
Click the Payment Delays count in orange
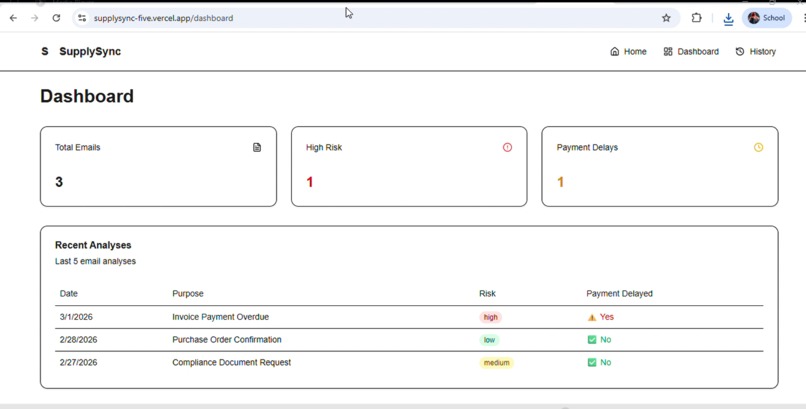pos(560,182)
